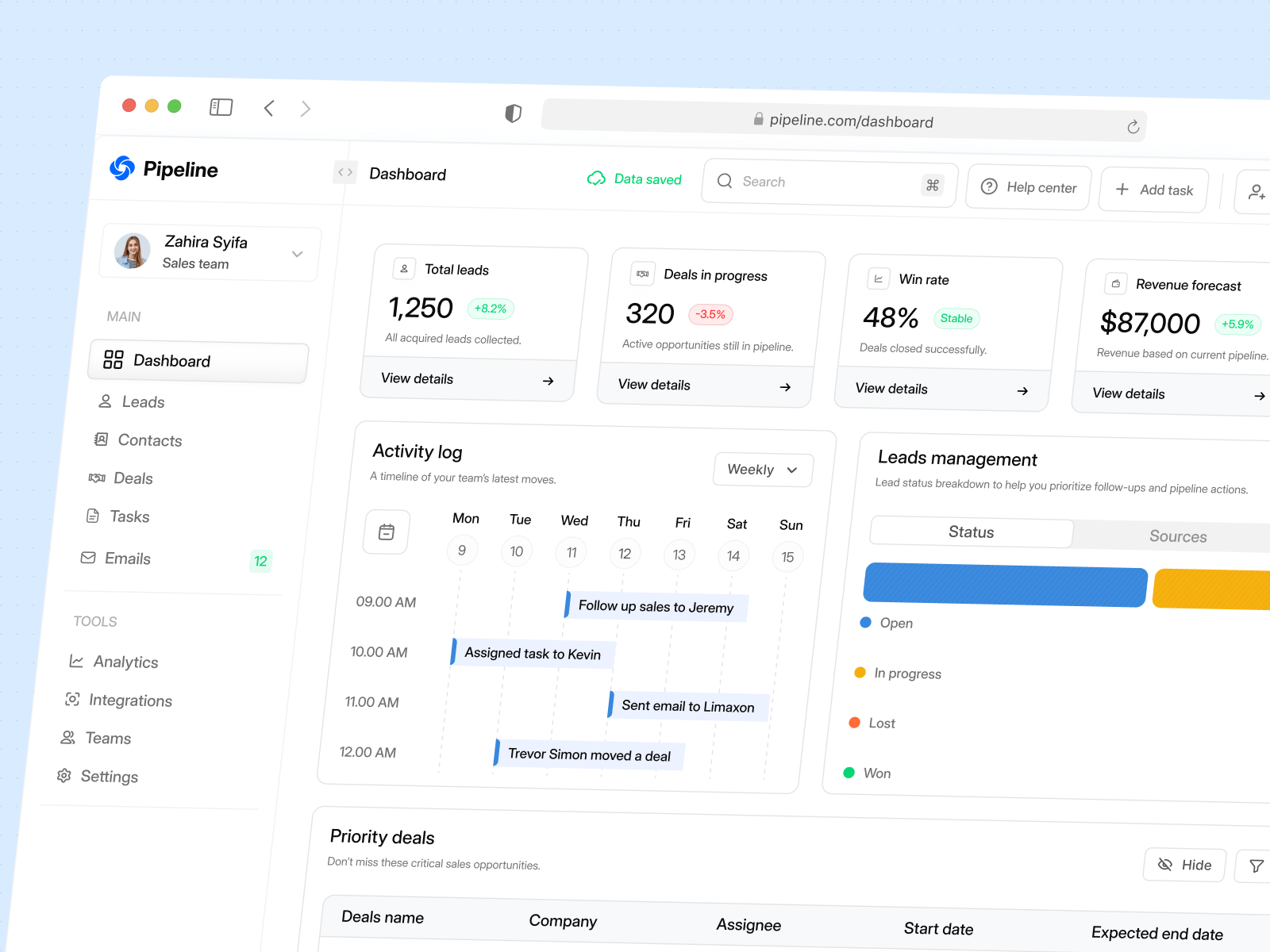Click the yellow In progress status bar

tap(1212, 589)
